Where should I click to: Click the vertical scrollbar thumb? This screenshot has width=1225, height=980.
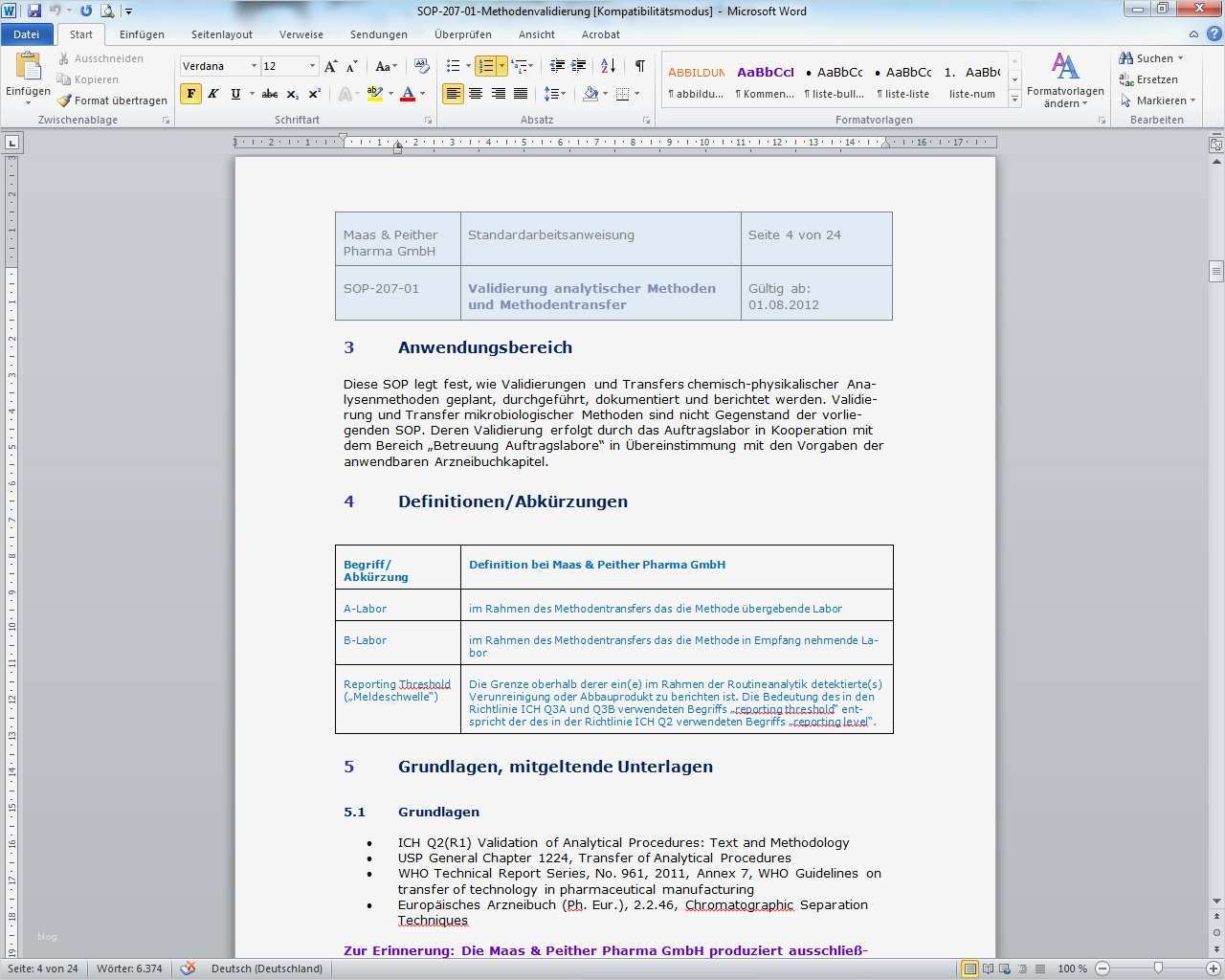click(1216, 271)
